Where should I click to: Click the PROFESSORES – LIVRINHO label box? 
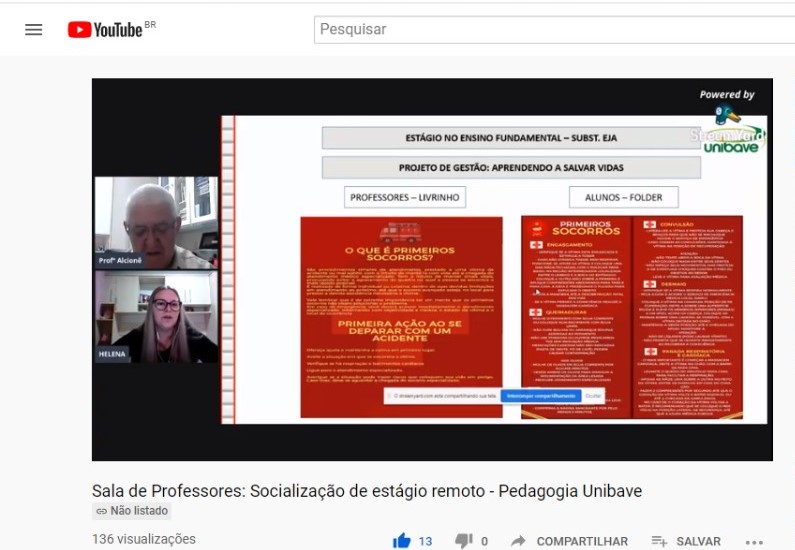click(405, 197)
